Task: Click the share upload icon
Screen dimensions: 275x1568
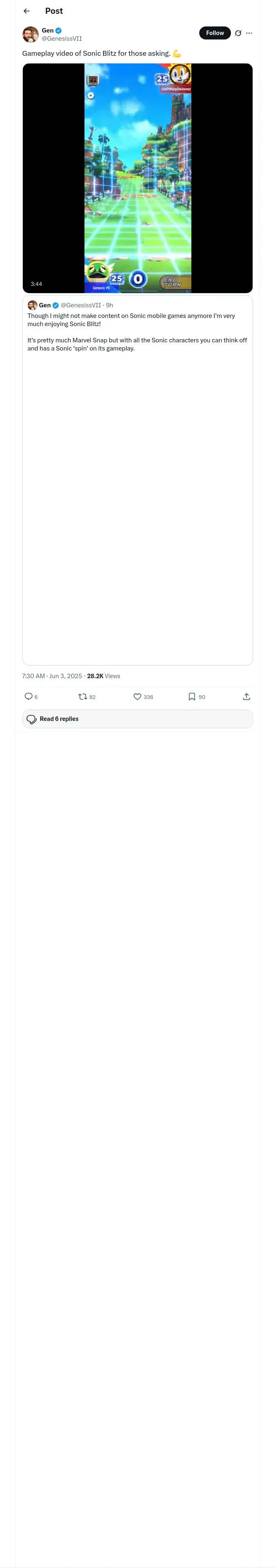Action: point(246,696)
